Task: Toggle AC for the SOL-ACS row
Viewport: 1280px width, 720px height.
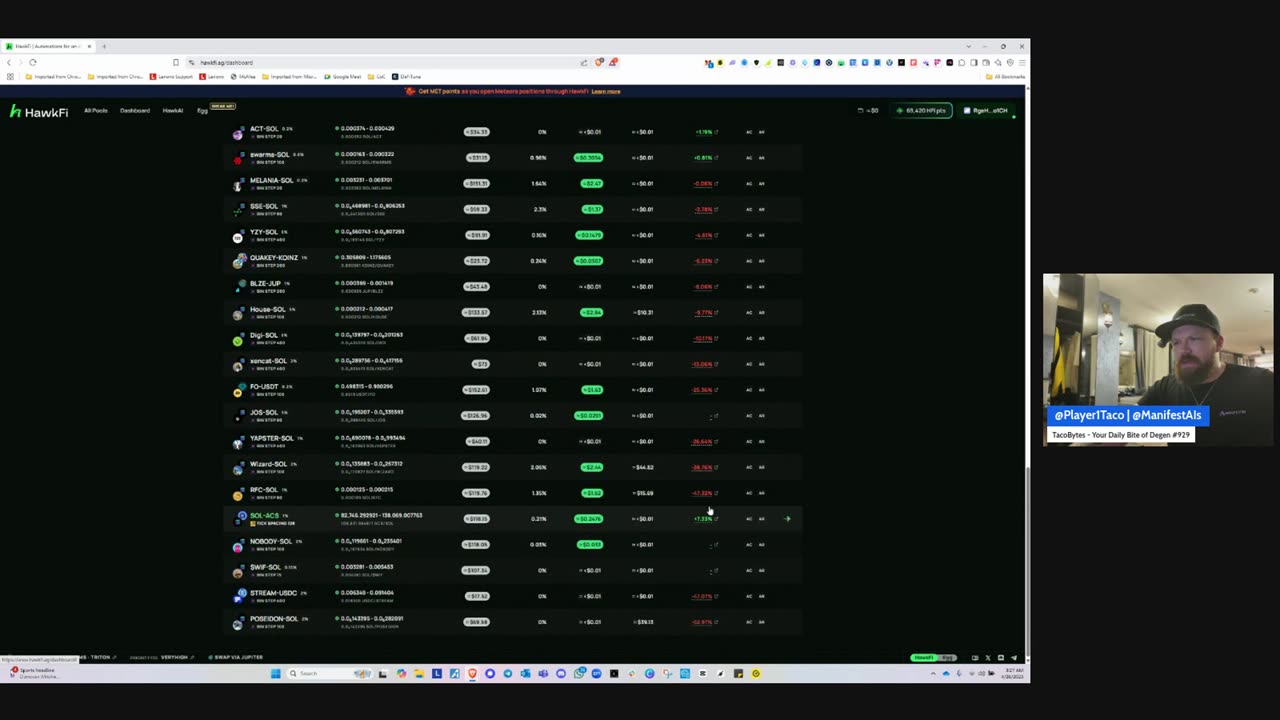Action: (748, 519)
